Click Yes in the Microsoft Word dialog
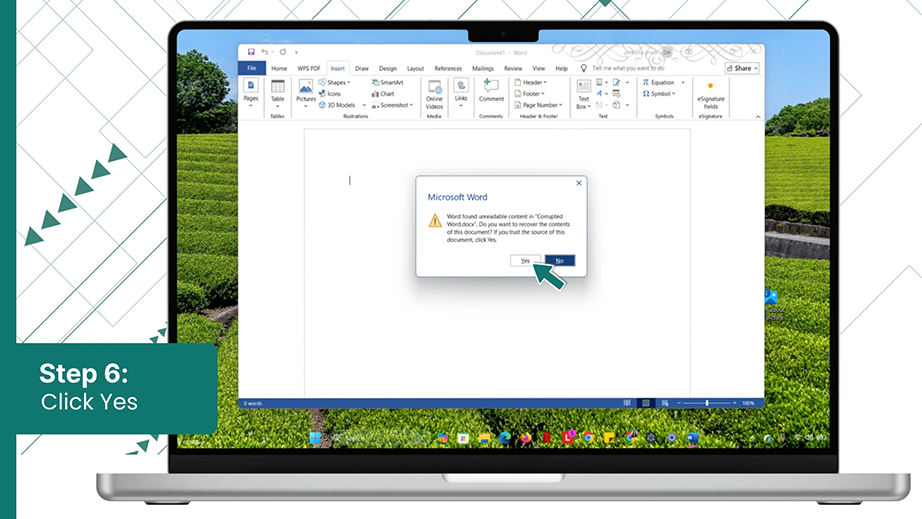 click(x=525, y=260)
